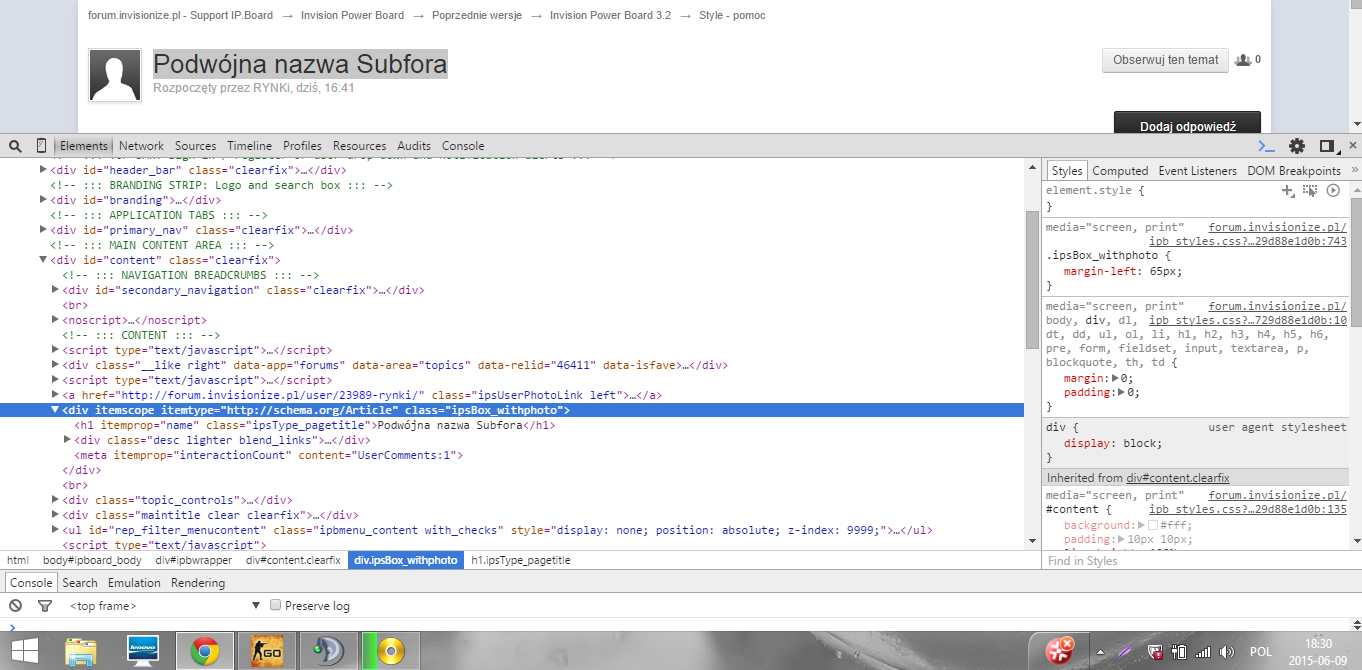Click the dock side icon in DevTools
The height and width of the screenshot is (670, 1362).
(x=1326, y=146)
